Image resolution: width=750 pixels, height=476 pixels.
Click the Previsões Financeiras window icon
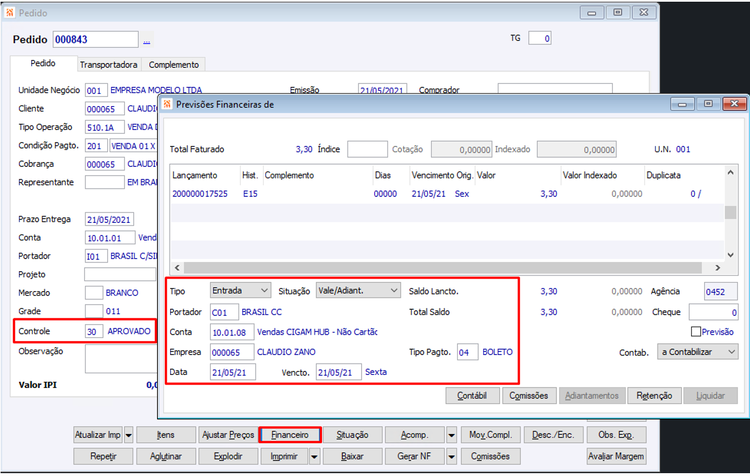pos(167,104)
